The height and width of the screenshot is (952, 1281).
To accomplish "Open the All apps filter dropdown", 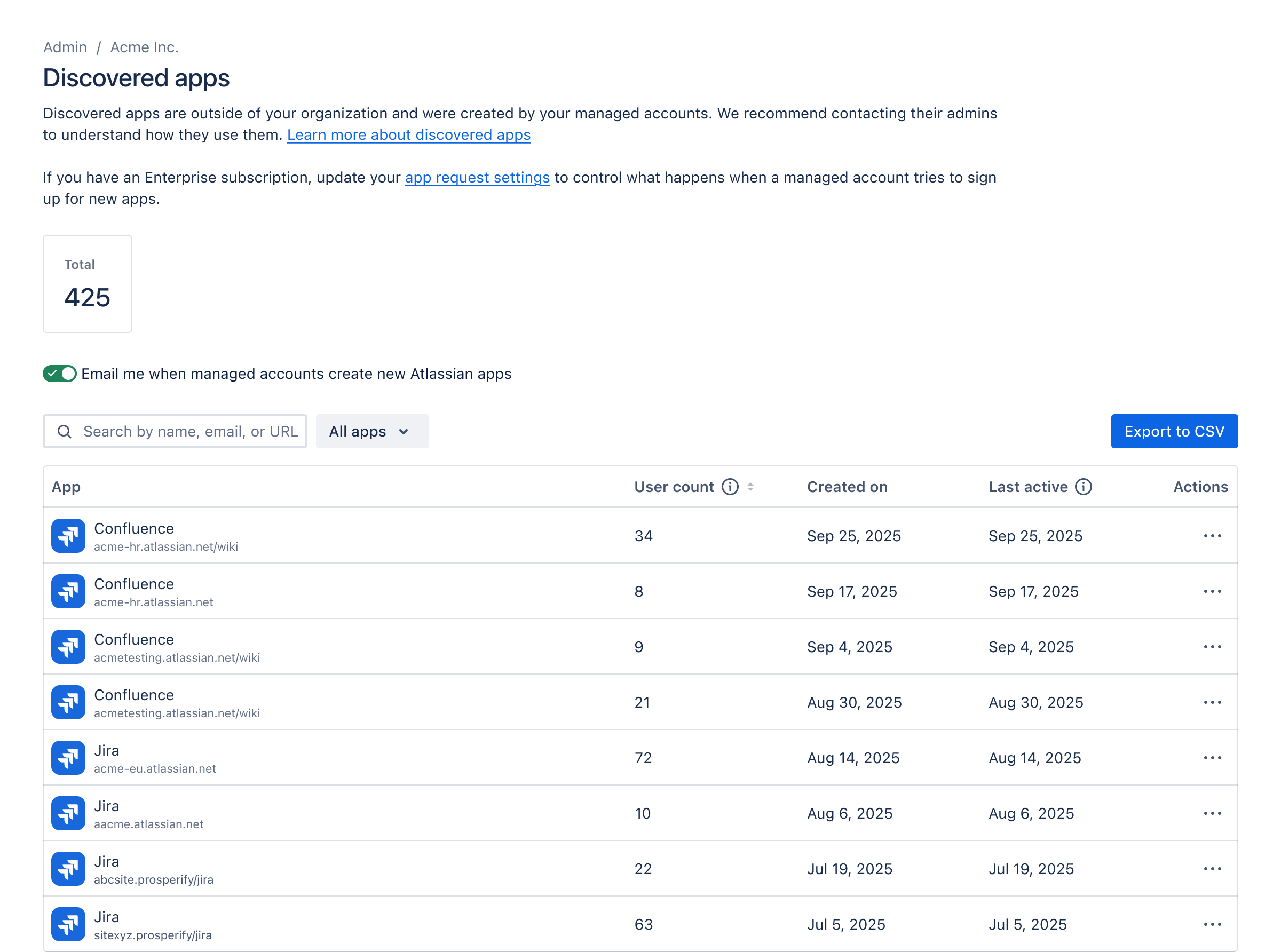I will click(x=372, y=431).
